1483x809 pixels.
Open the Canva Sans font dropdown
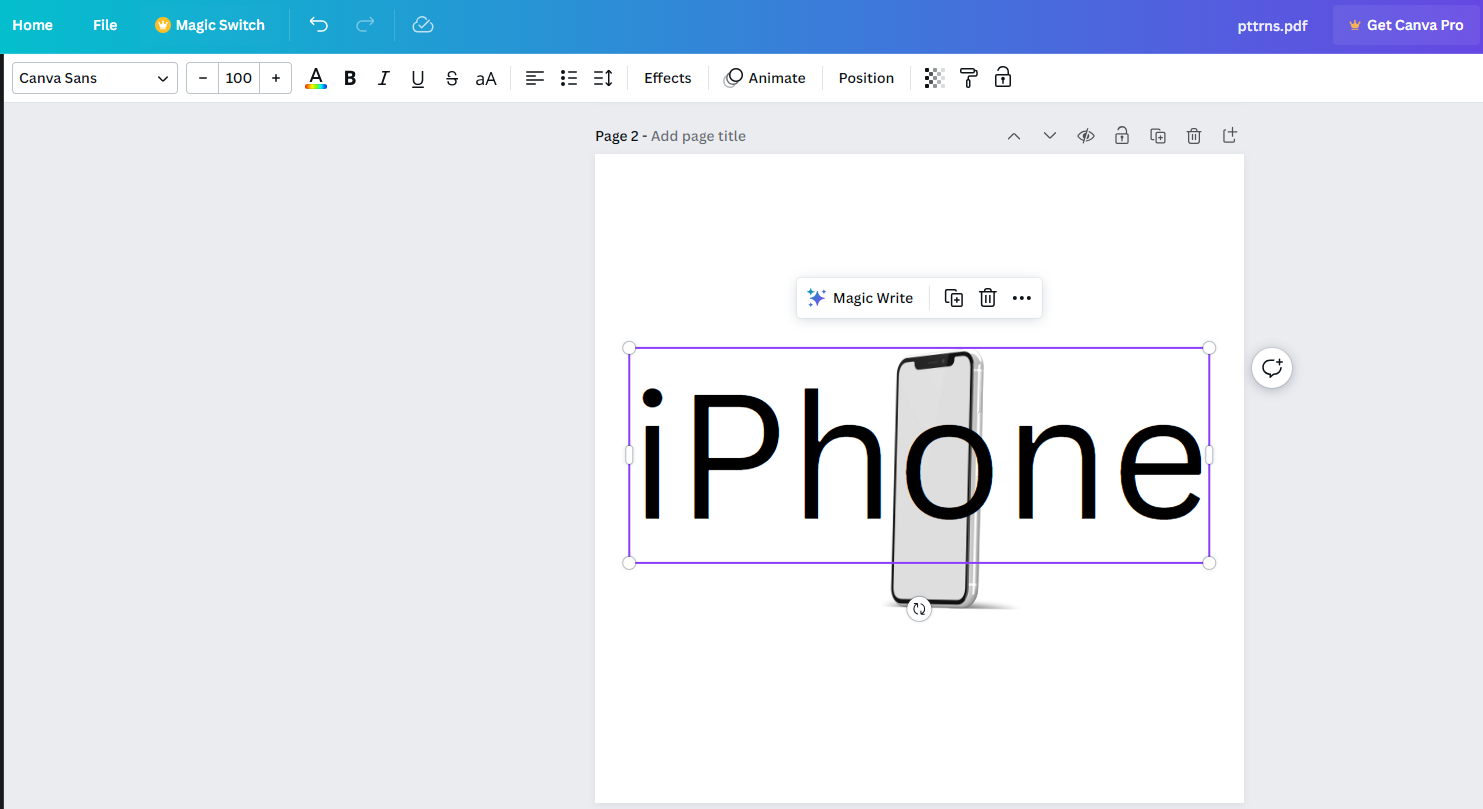(95, 78)
